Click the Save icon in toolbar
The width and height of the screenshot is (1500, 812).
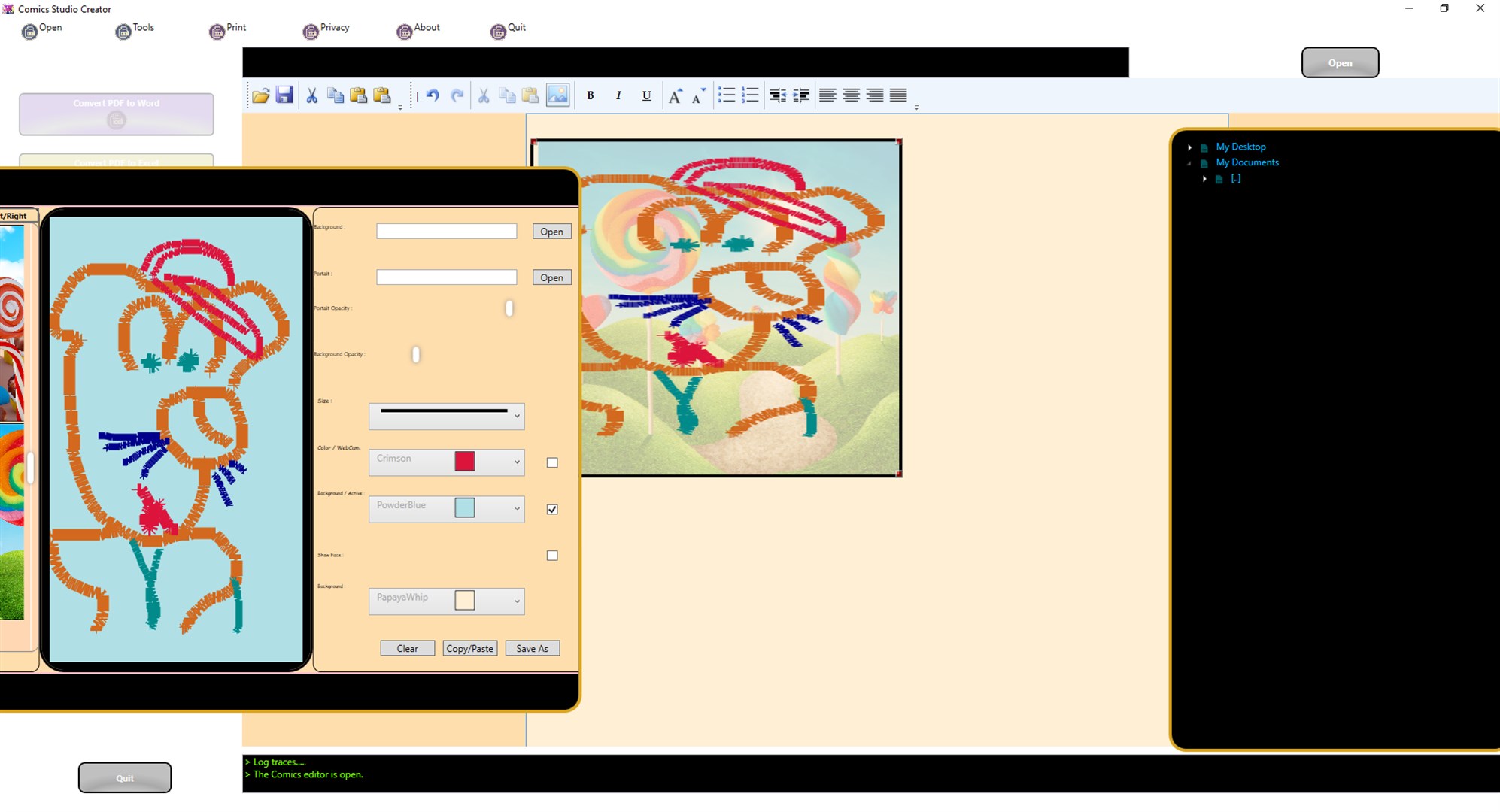[x=285, y=94]
